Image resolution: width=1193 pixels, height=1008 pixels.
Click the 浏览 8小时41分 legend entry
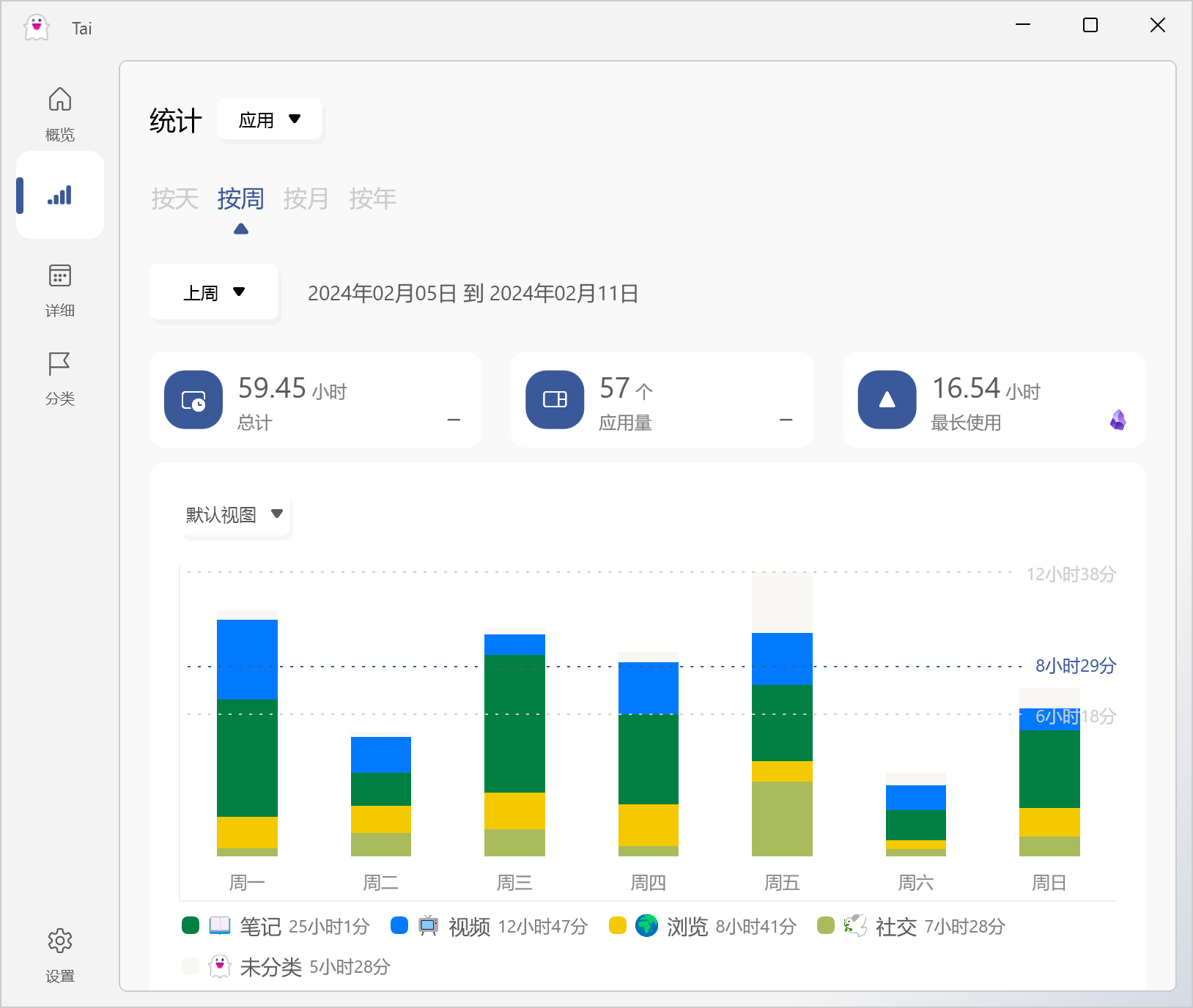point(703,926)
